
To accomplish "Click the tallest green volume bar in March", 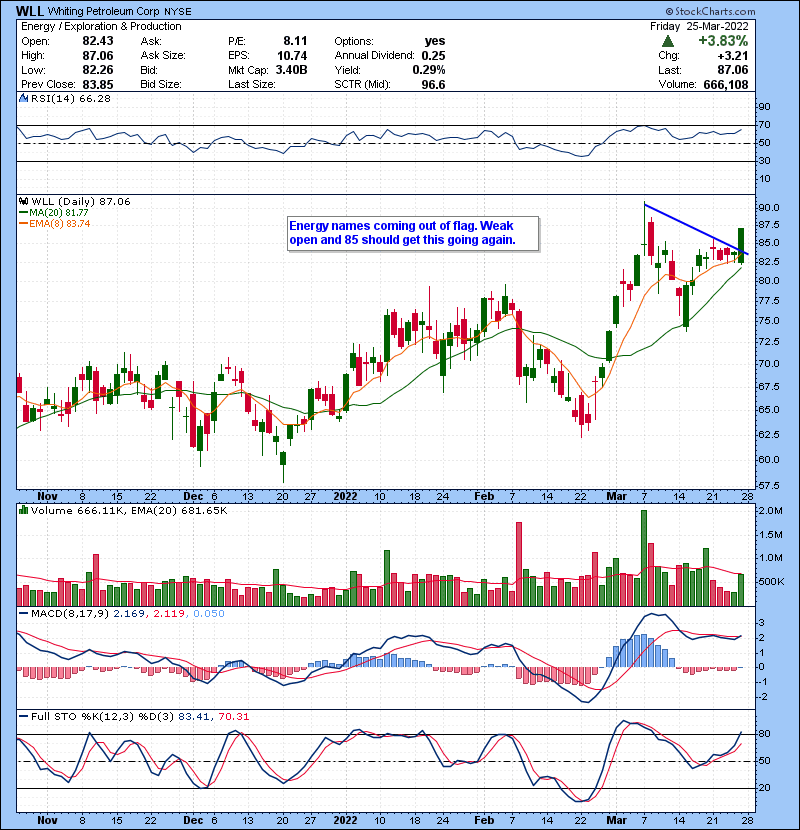I will 644,558.
